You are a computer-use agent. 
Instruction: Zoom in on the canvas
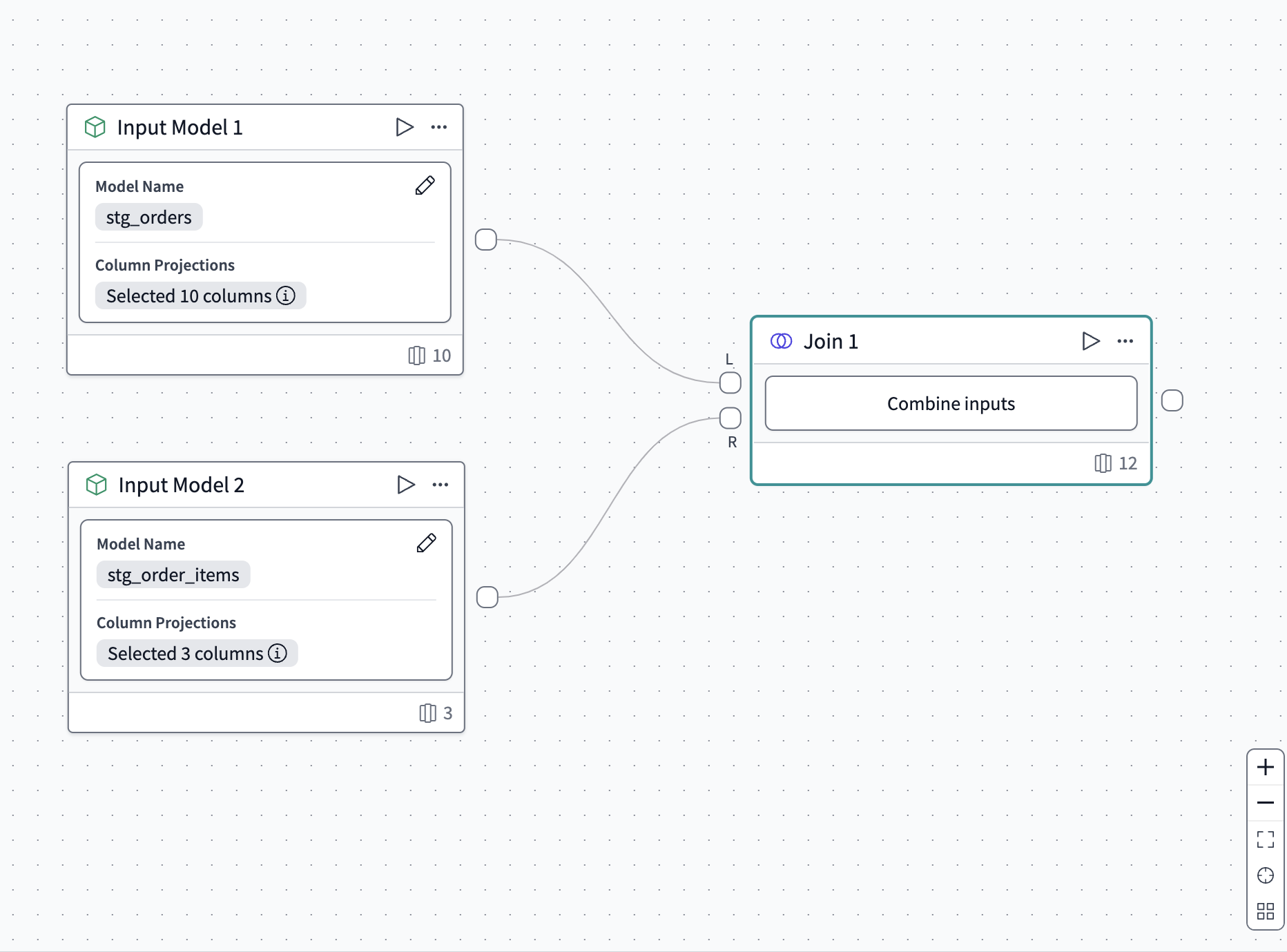point(1266,766)
